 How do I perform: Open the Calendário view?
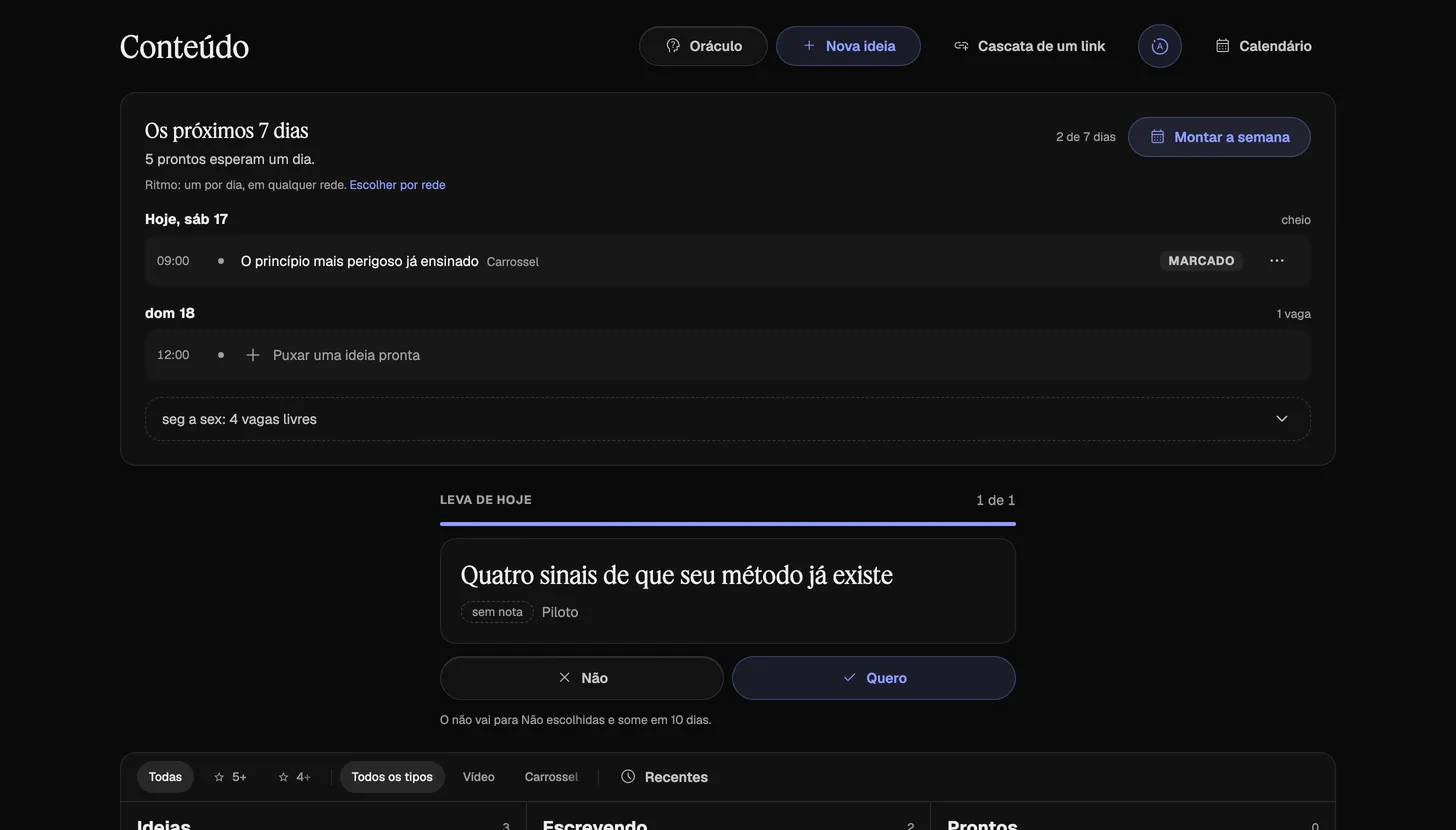point(1263,46)
